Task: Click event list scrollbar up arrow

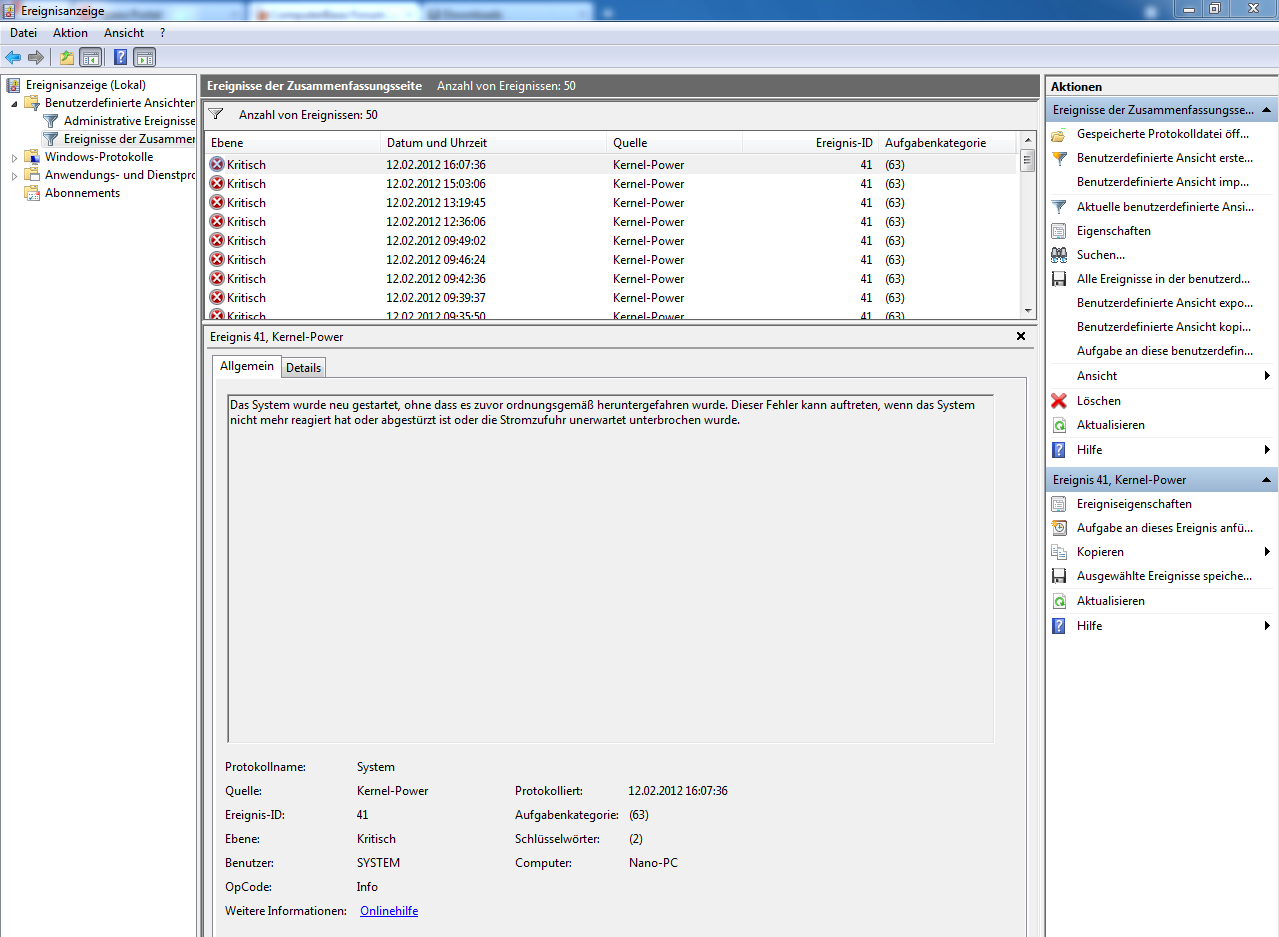Action: coord(1027,141)
